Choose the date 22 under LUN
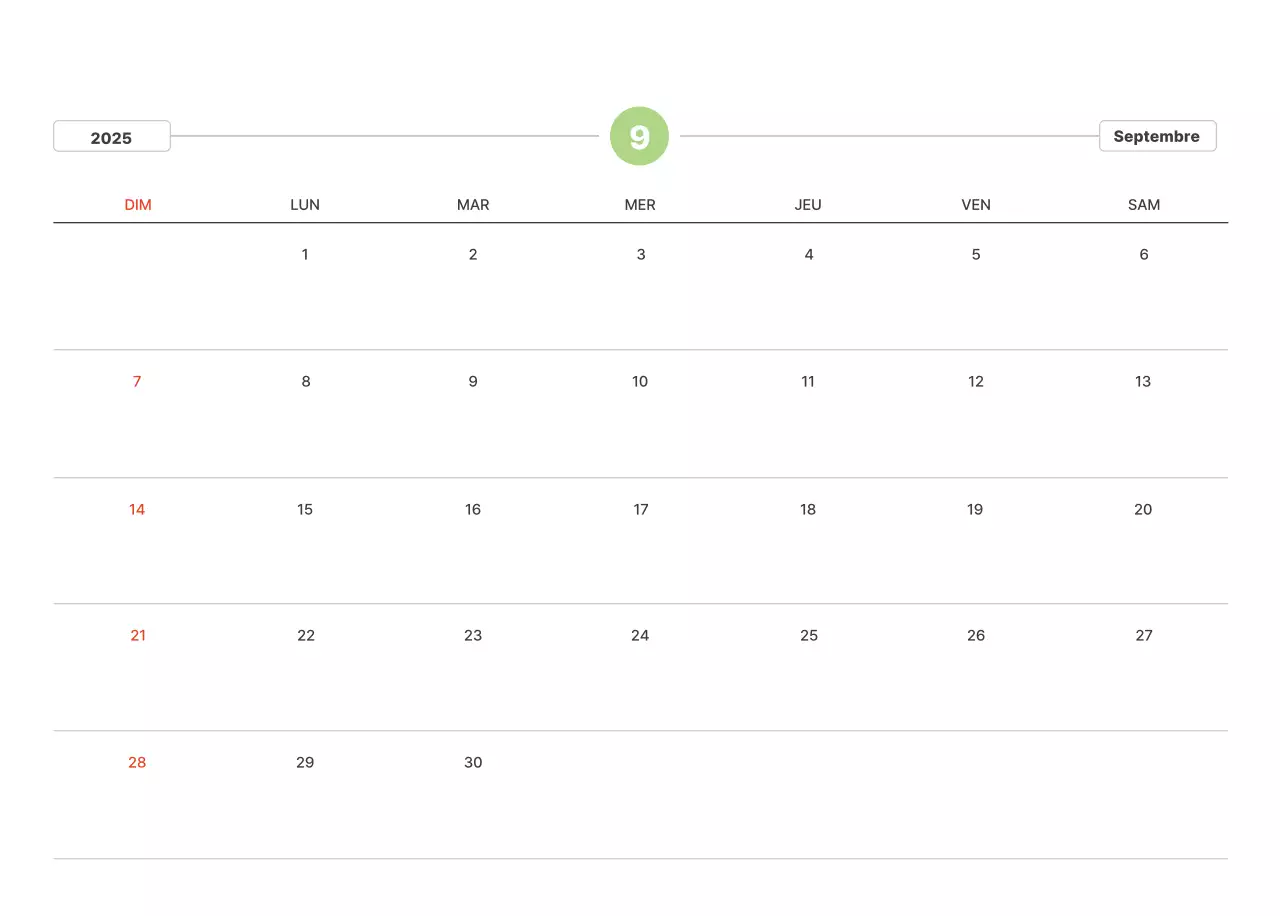The width and height of the screenshot is (1280, 916). point(306,635)
